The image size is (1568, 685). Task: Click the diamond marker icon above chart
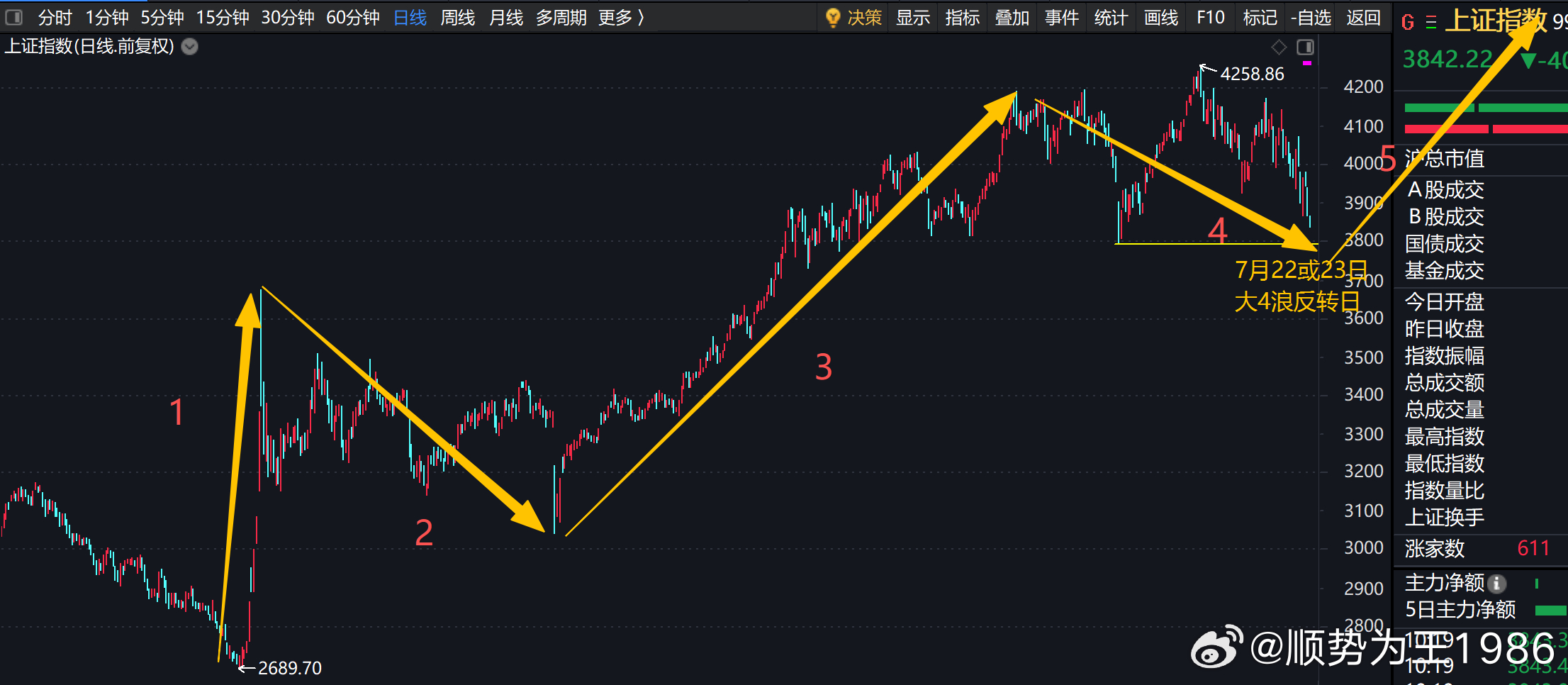1279,48
